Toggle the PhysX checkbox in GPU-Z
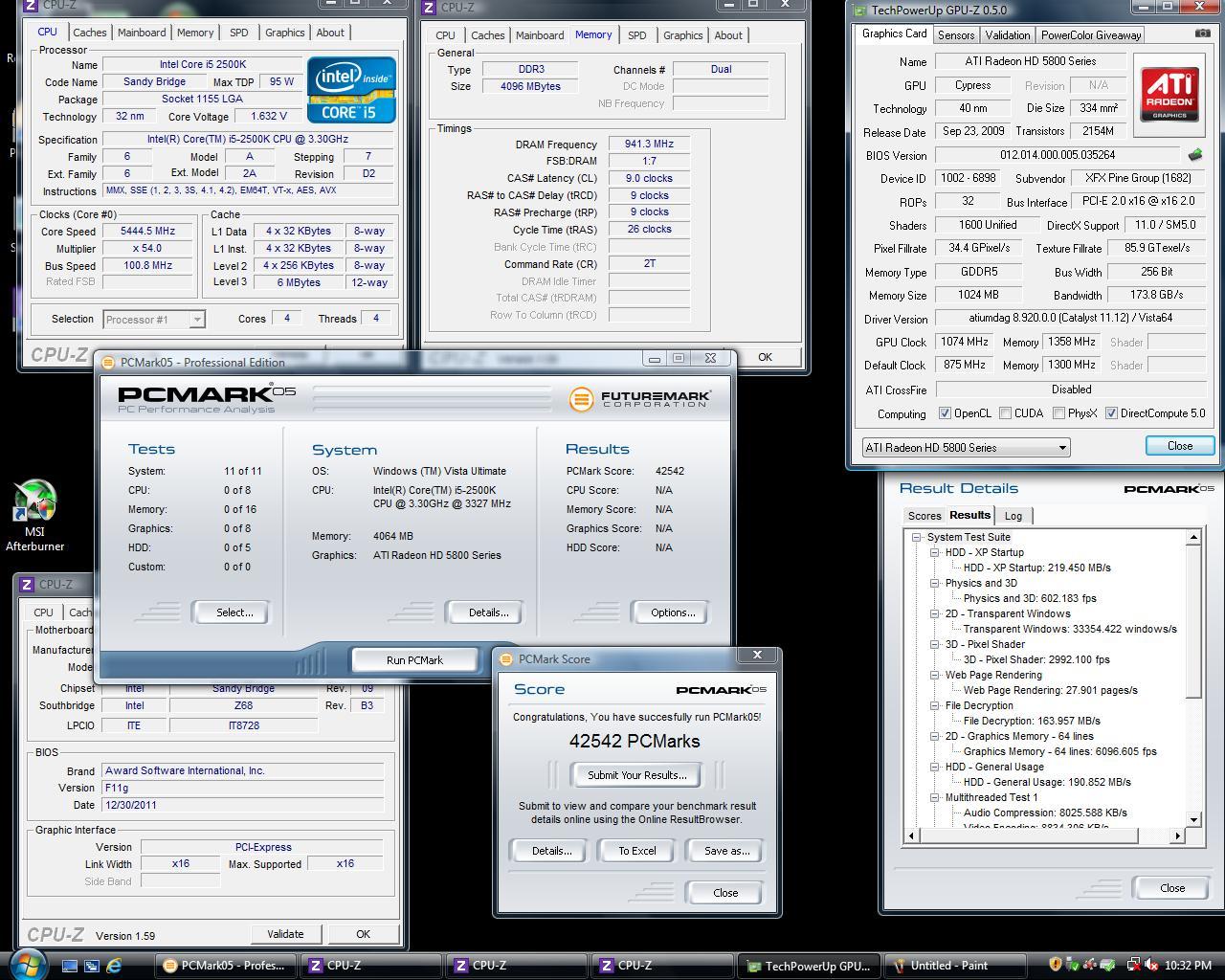Image resolution: width=1225 pixels, height=980 pixels. 1058,413
